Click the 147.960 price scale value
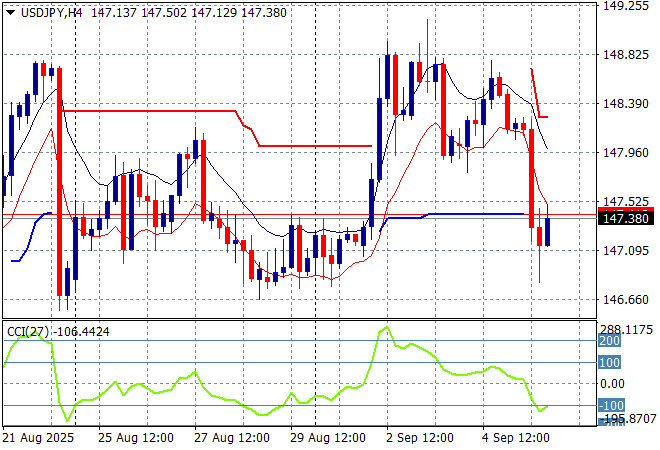Screen dimensions: 660x450 click(x=626, y=152)
